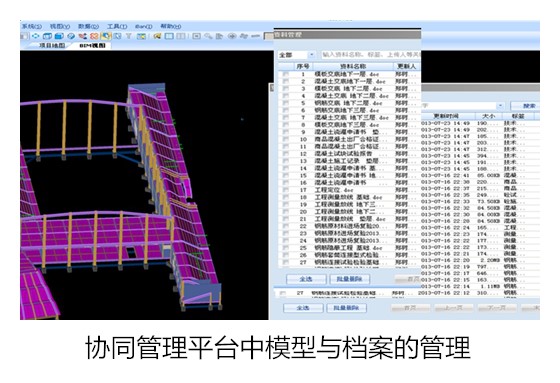
Task: Click the single-pane window layout icon
Action: tap(169, 36)
